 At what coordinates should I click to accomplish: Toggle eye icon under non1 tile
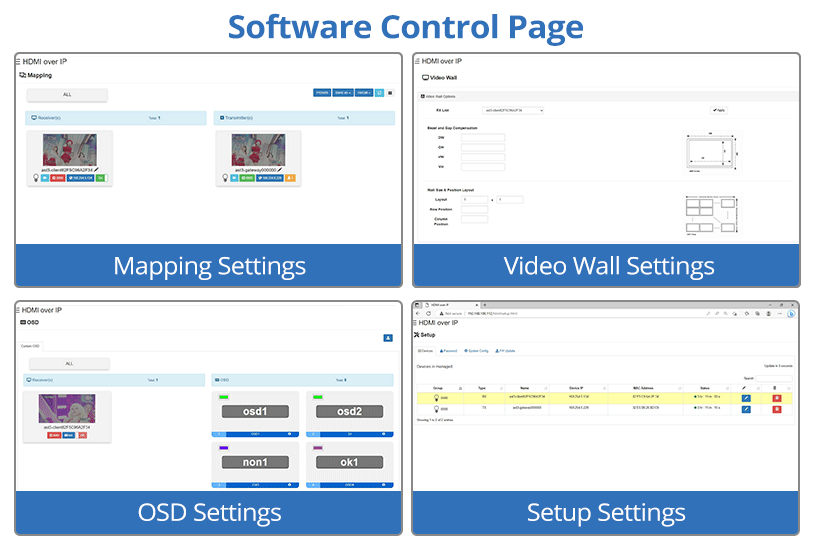[x=288, y=484]
